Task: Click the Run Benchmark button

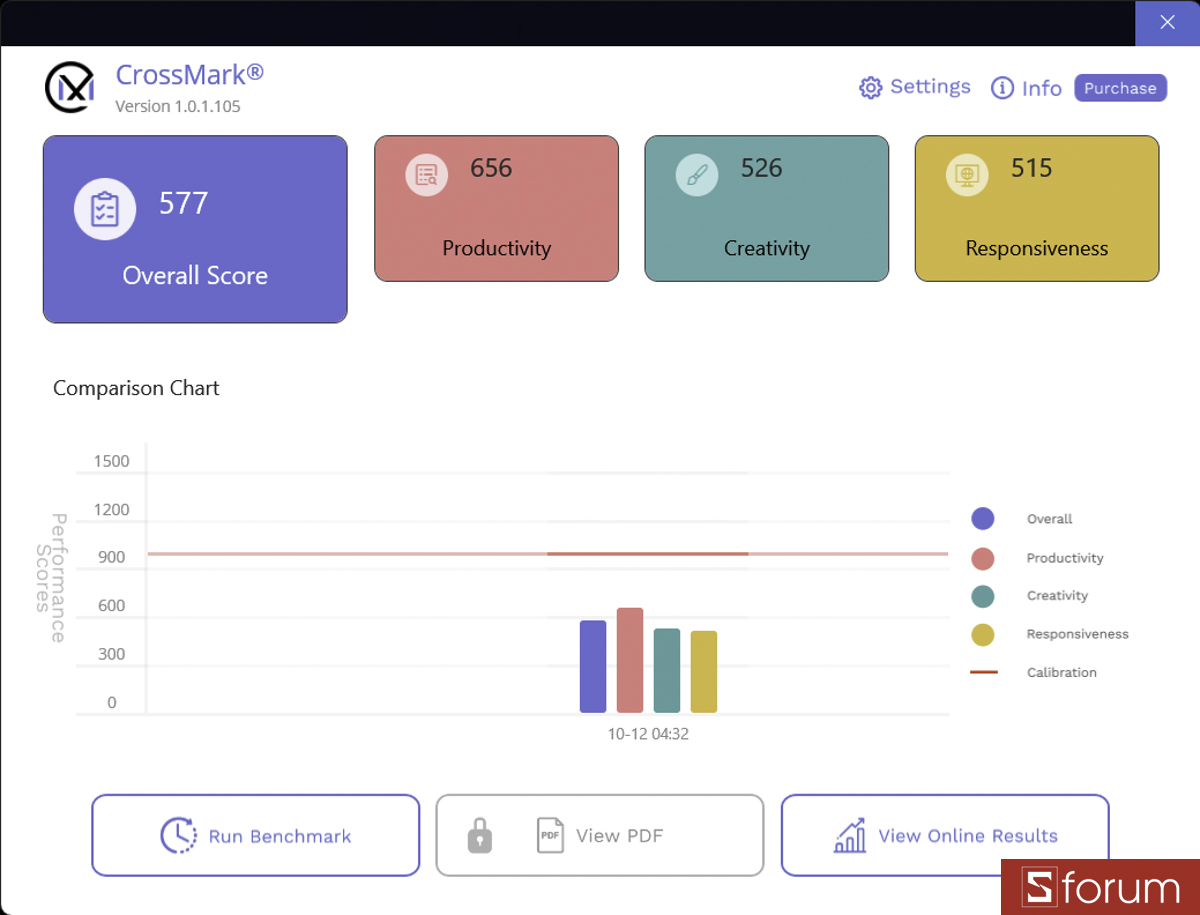Action: point(256,835)
